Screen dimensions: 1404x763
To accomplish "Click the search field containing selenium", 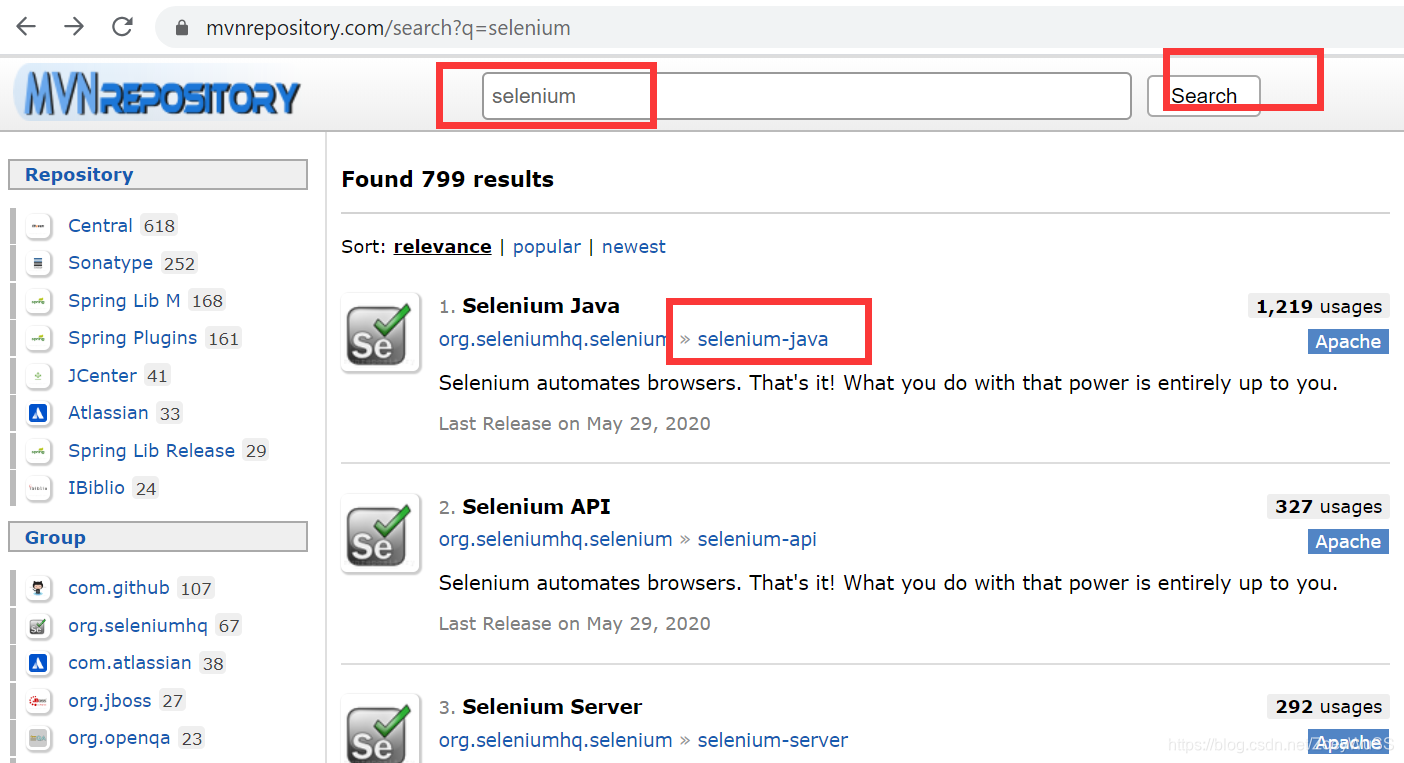I will click(806, 96).
